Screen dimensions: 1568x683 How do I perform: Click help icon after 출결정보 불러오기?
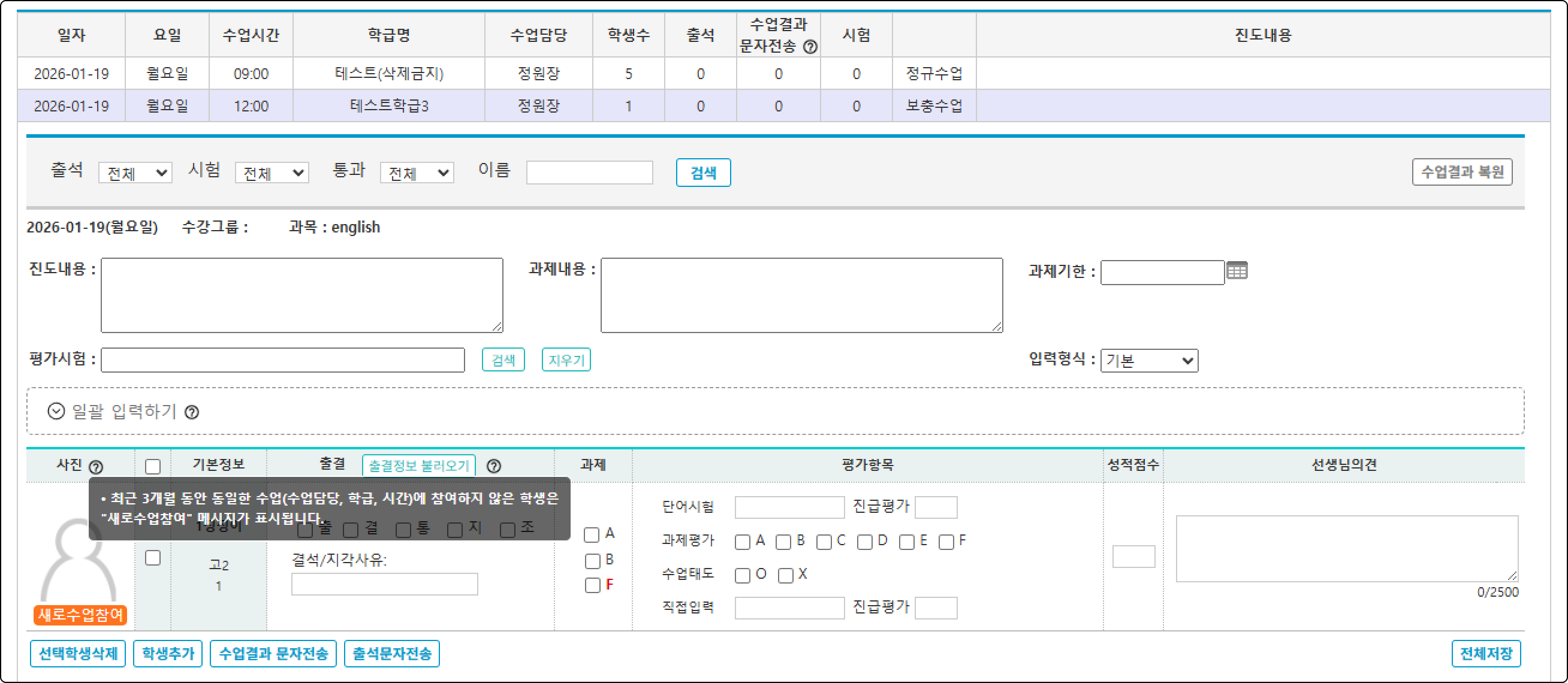[494, 466]
